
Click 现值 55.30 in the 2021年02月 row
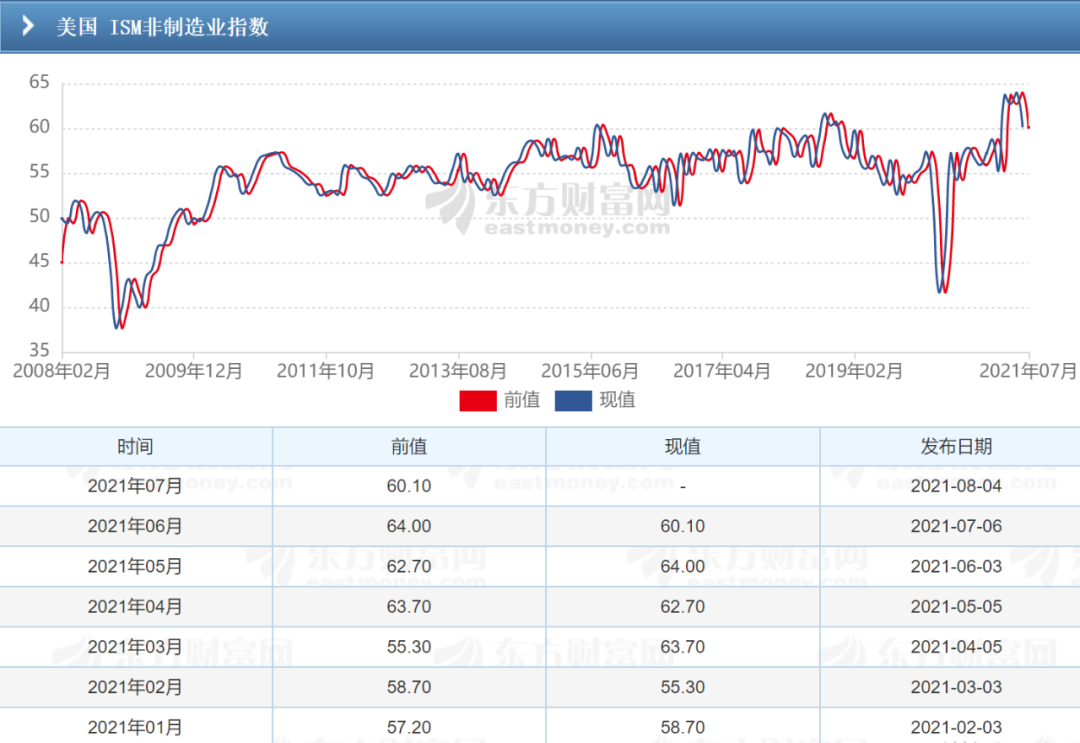point(683,687)
